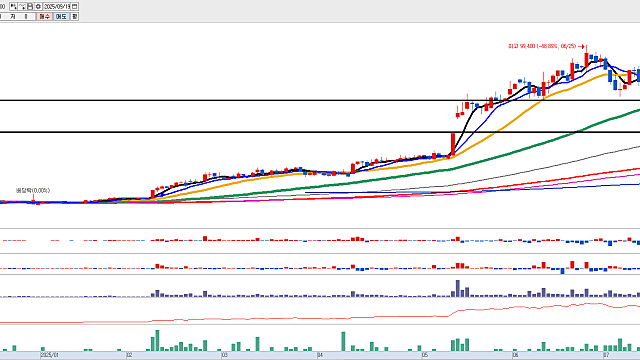Click the 03 month axis label
640x360 pixels.
[x=224, y=356]
